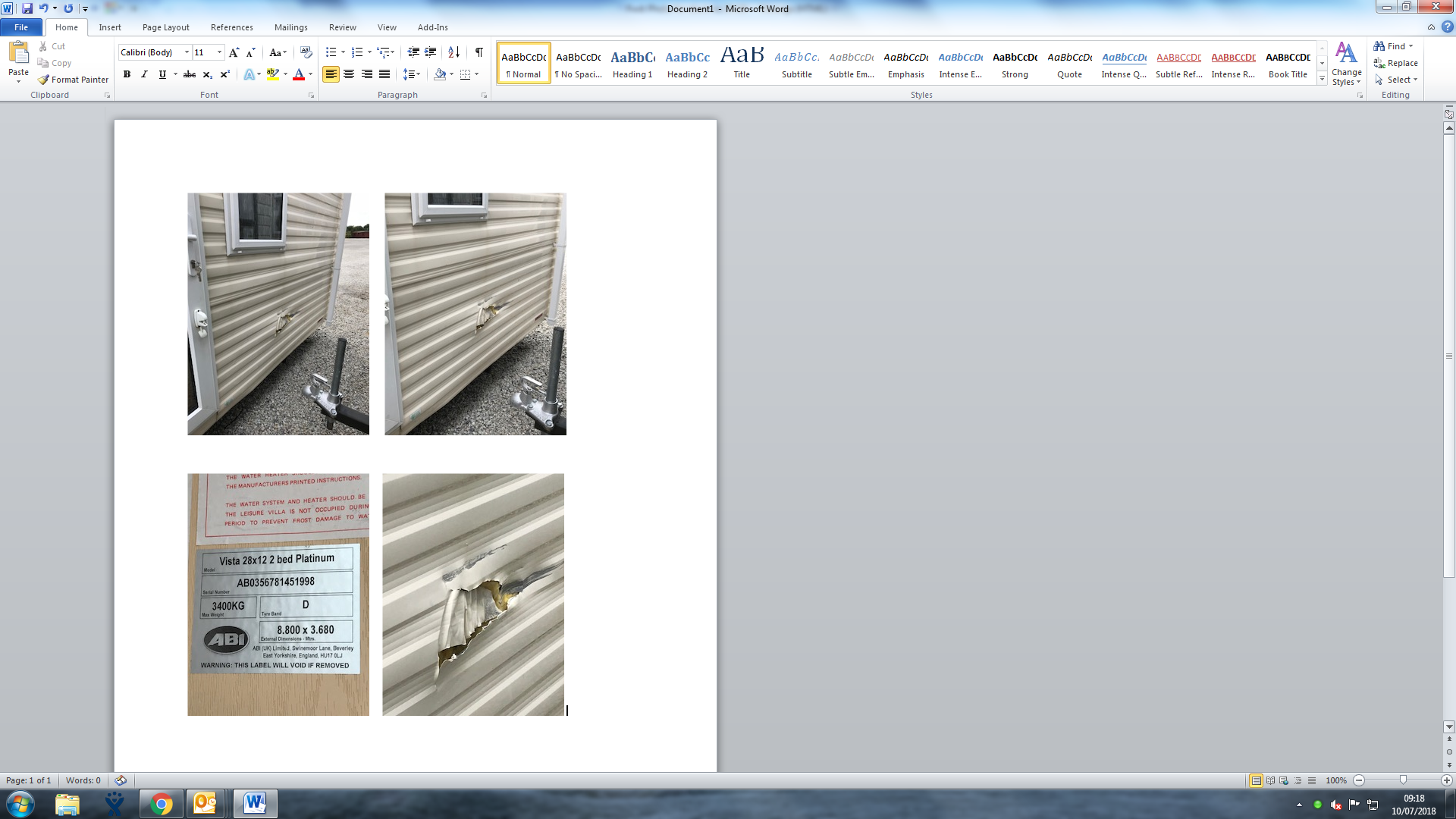The image size is (1456, 819).
Task: Click the Sort paragraph icon
Action: tap(453, 52)
